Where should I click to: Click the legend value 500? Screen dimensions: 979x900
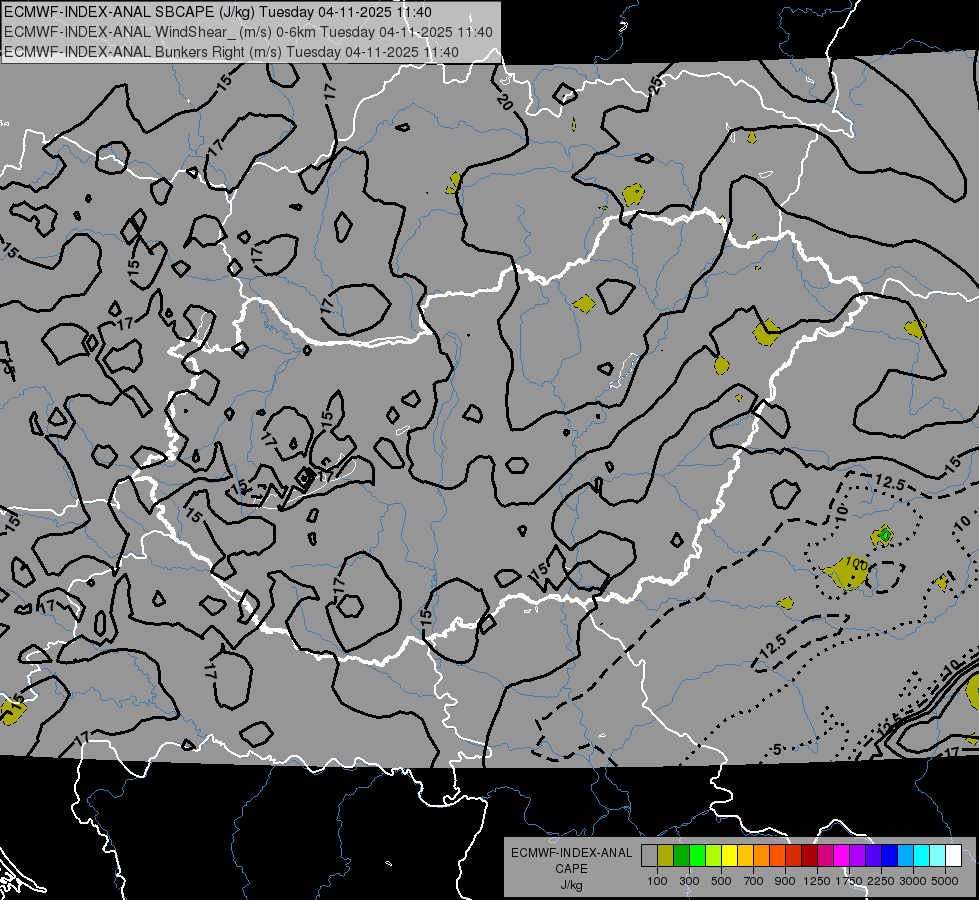(721, 881)
